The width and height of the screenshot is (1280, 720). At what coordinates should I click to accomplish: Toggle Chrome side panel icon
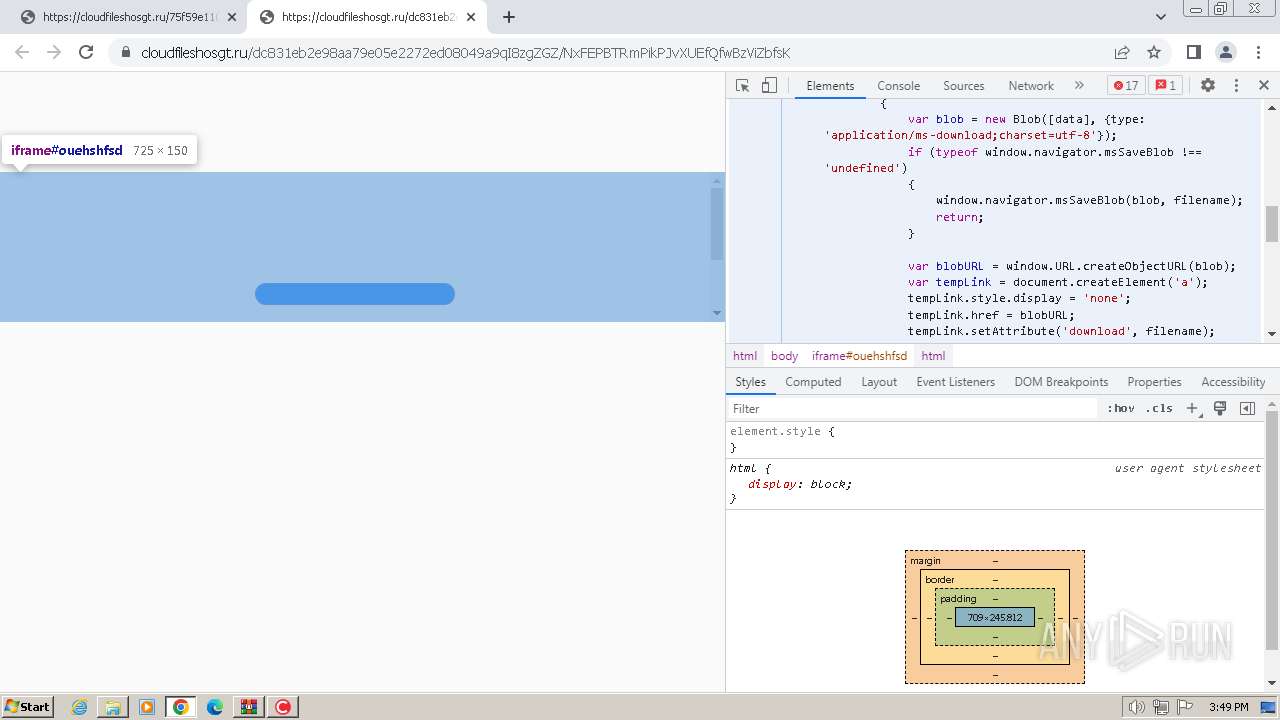tap(1194, 53)
